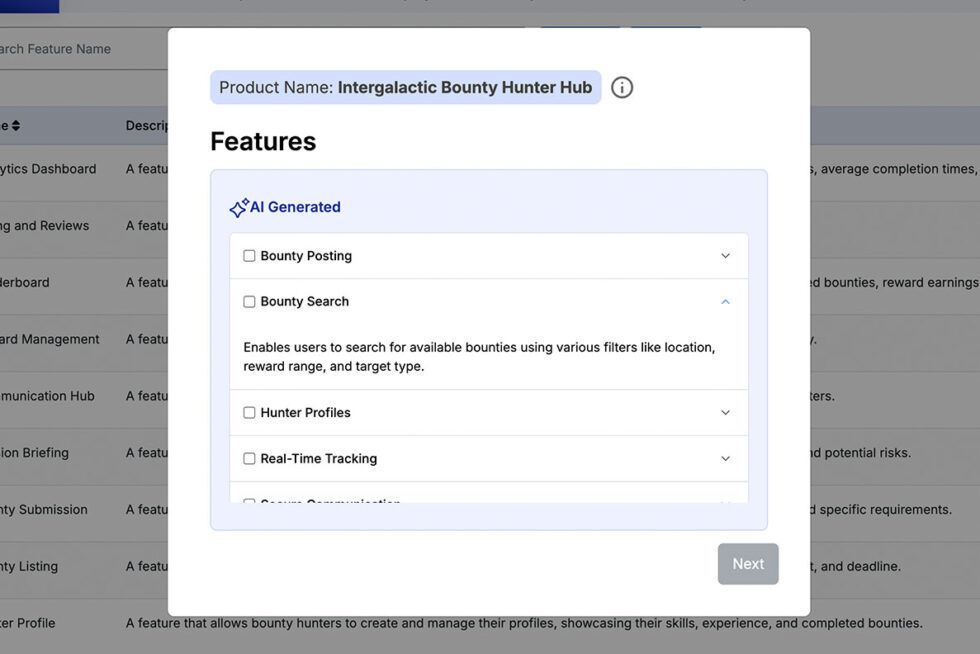
Task: Expand the Bounty Posting chevron
Action: click(725, 256)
